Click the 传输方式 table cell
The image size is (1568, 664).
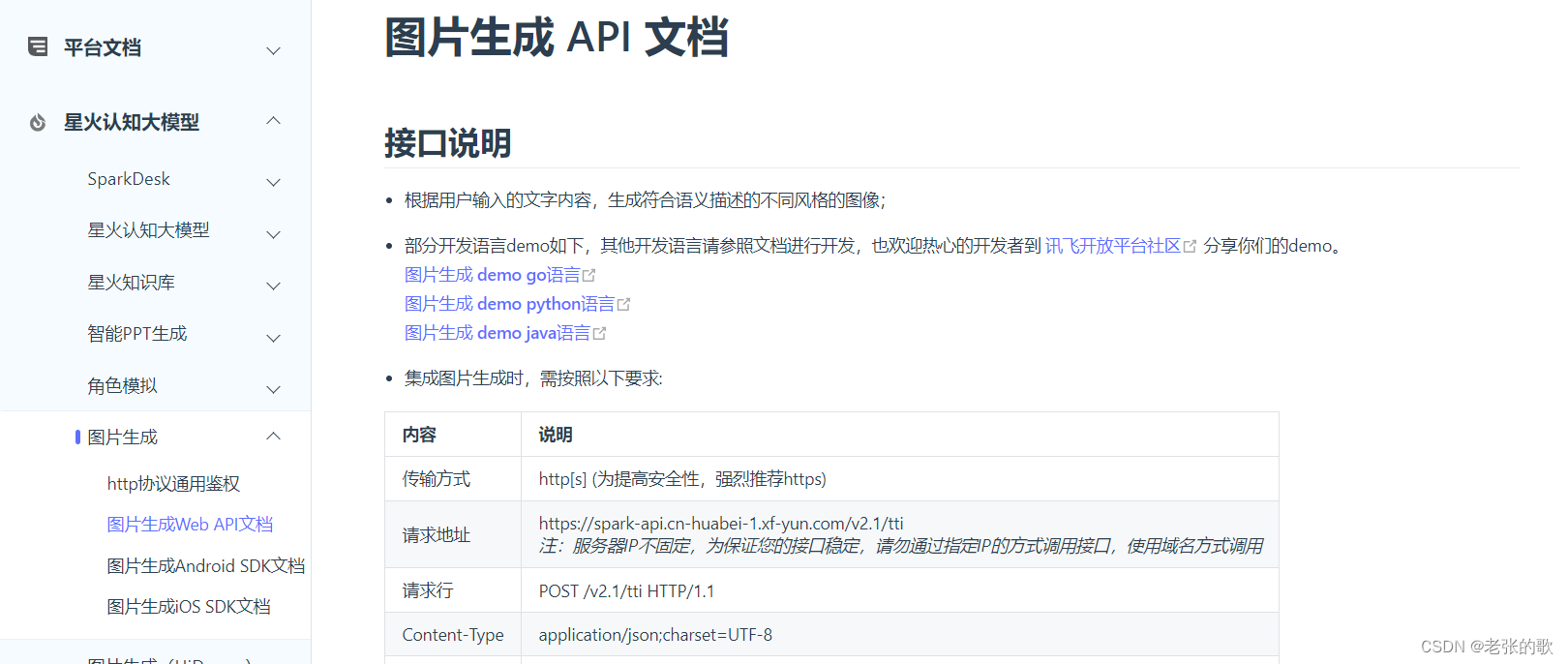[x=453, y=479]
